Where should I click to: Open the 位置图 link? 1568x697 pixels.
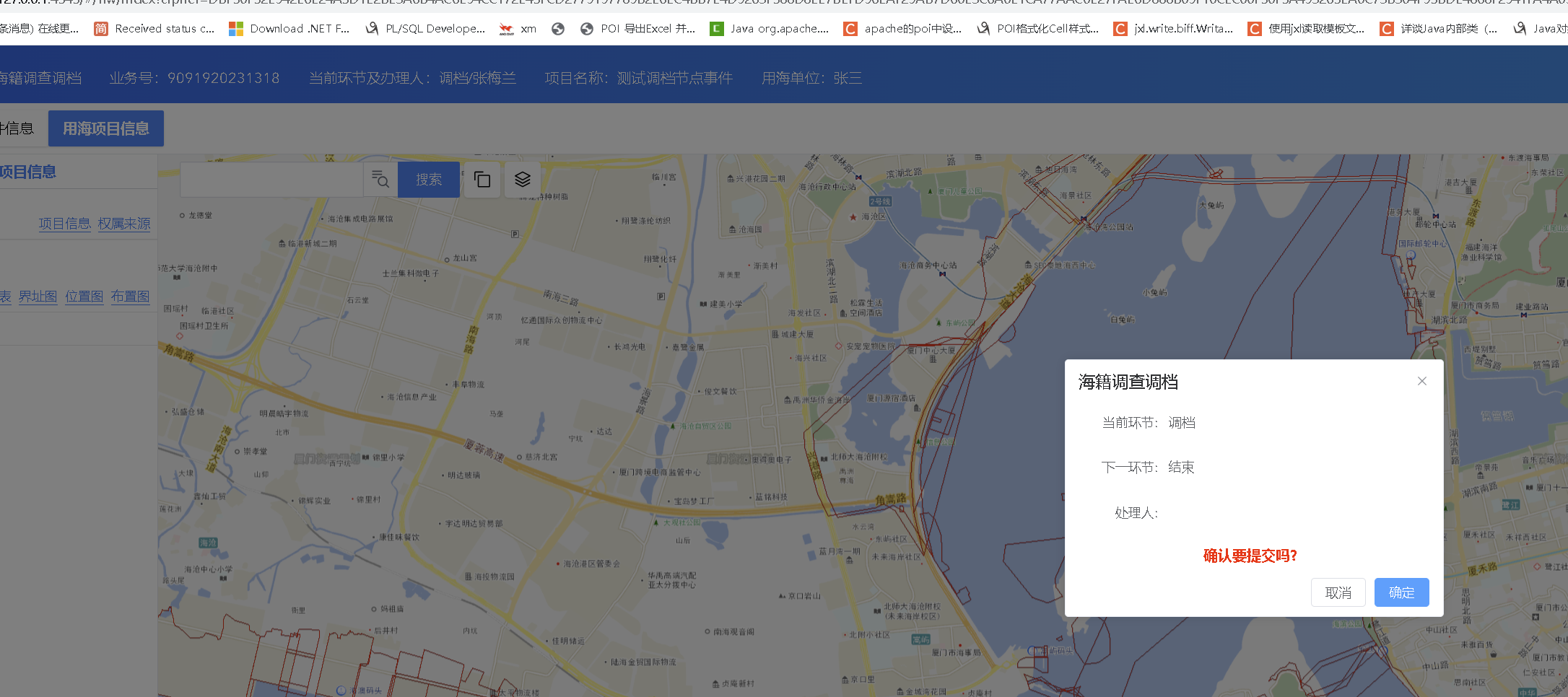click(x=84, y=297)
